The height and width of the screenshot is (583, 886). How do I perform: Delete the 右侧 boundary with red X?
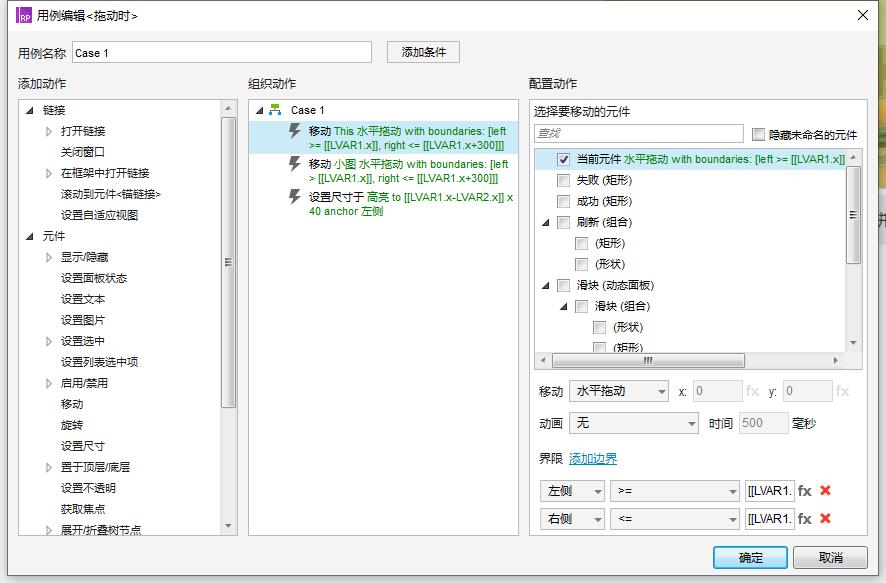click(x=825, y=519)
